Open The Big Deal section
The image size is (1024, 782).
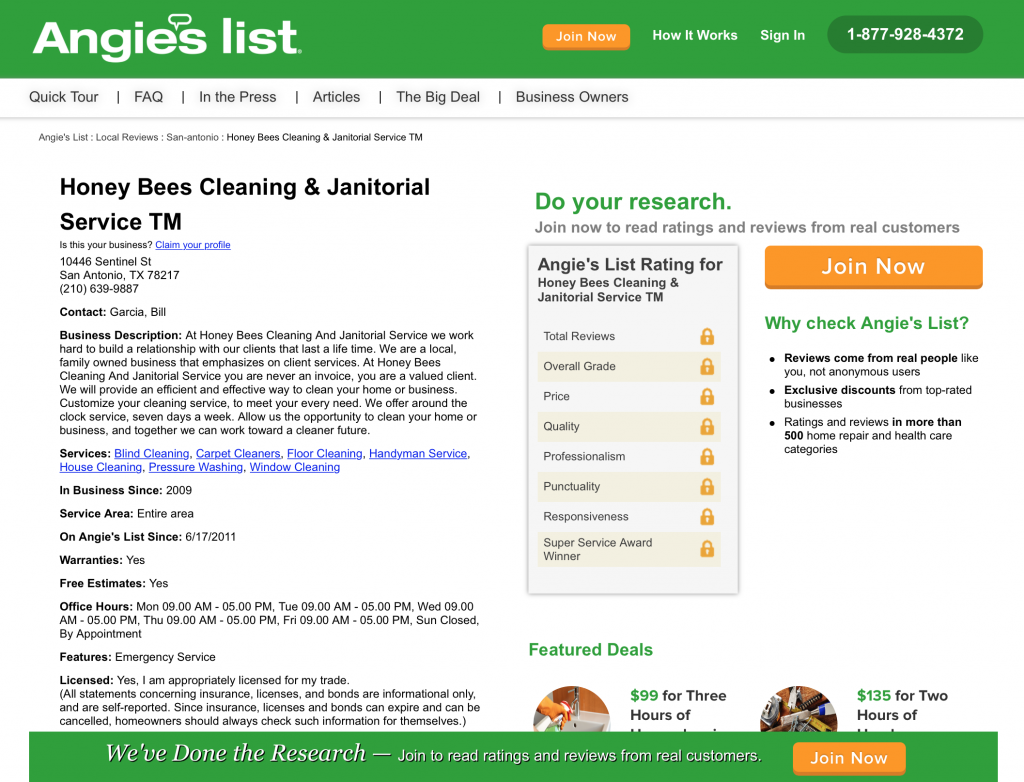pos(438,97)
